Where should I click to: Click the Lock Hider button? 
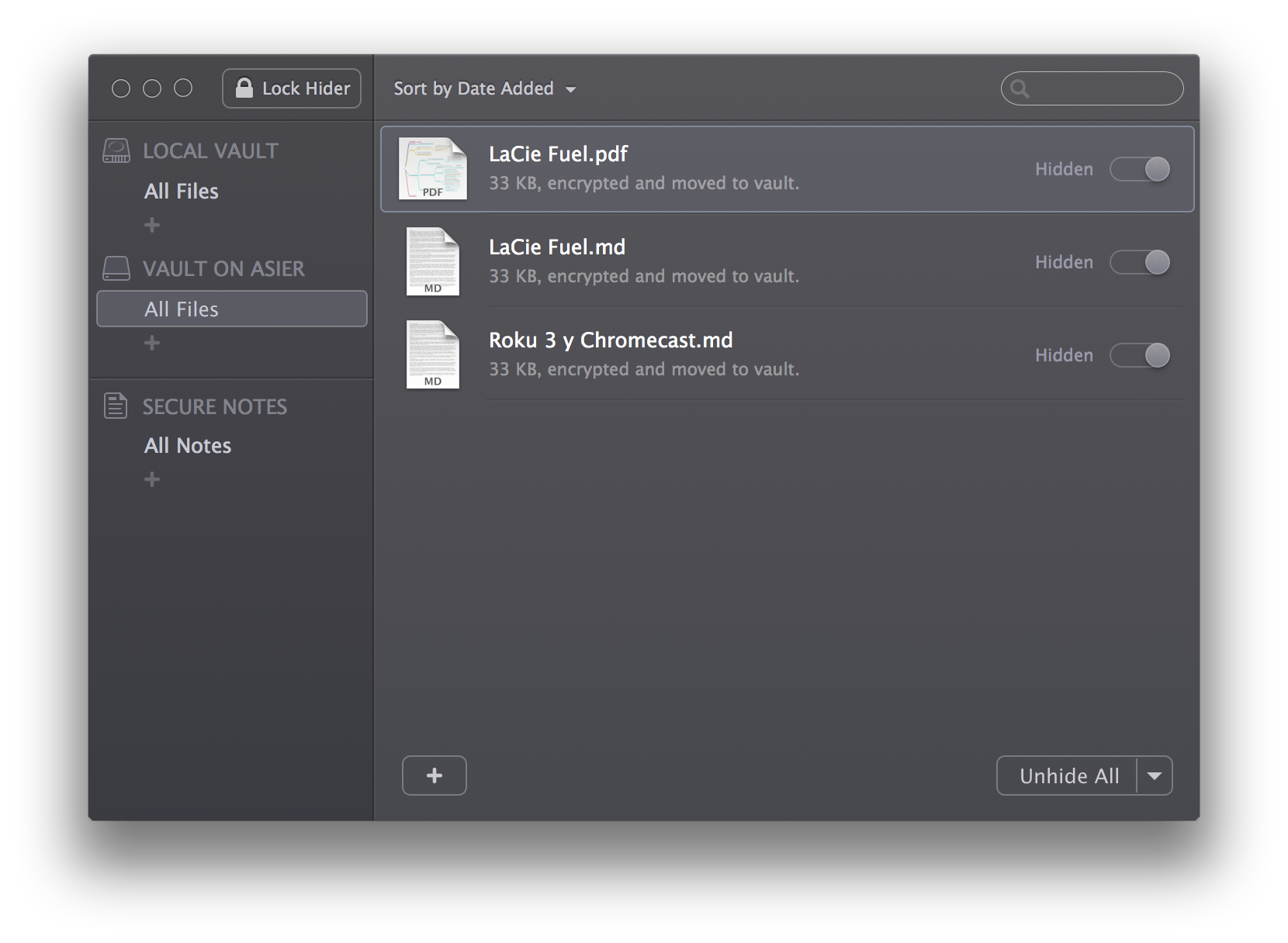[292, 88]
